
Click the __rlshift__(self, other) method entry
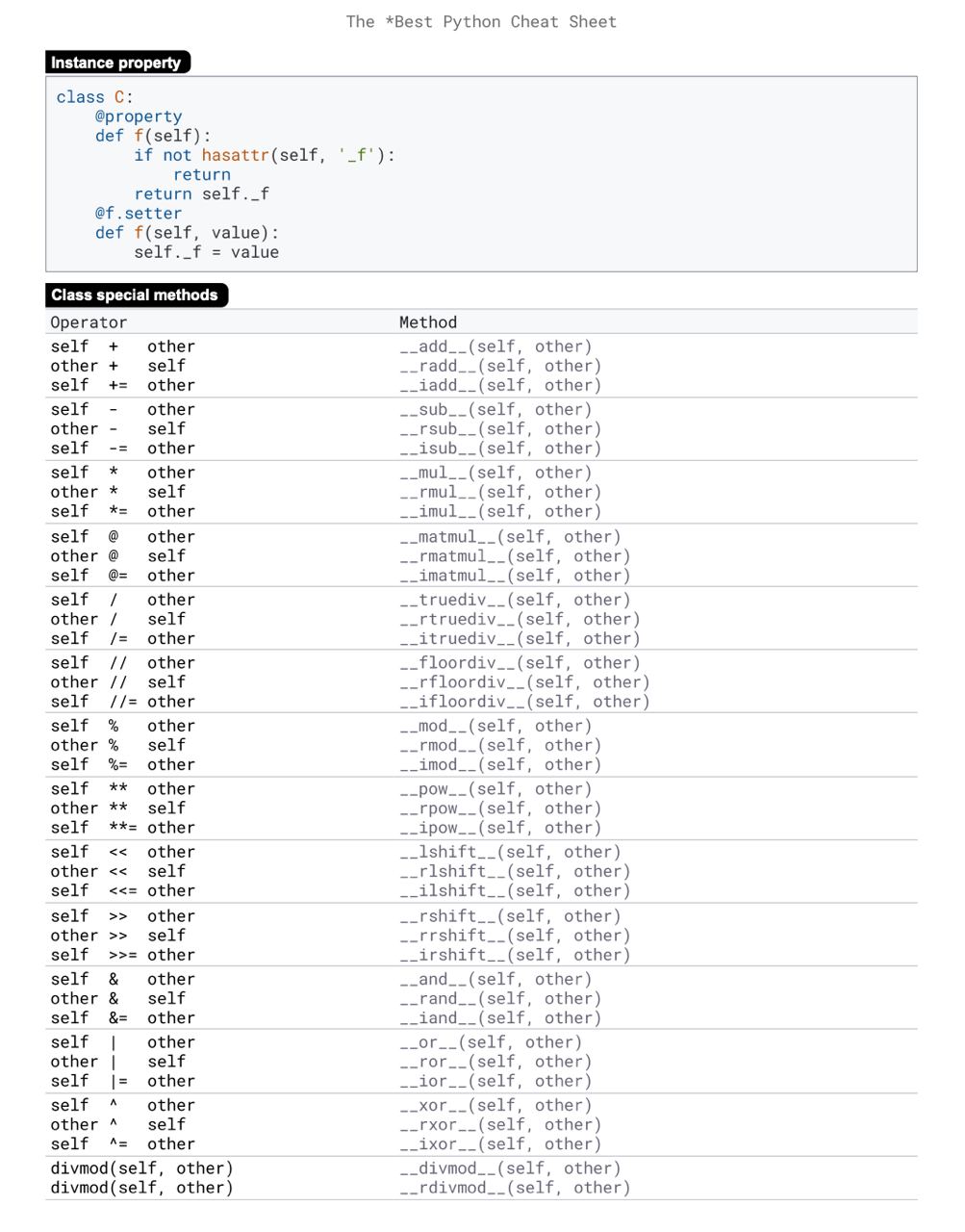[x=515, y=872]
